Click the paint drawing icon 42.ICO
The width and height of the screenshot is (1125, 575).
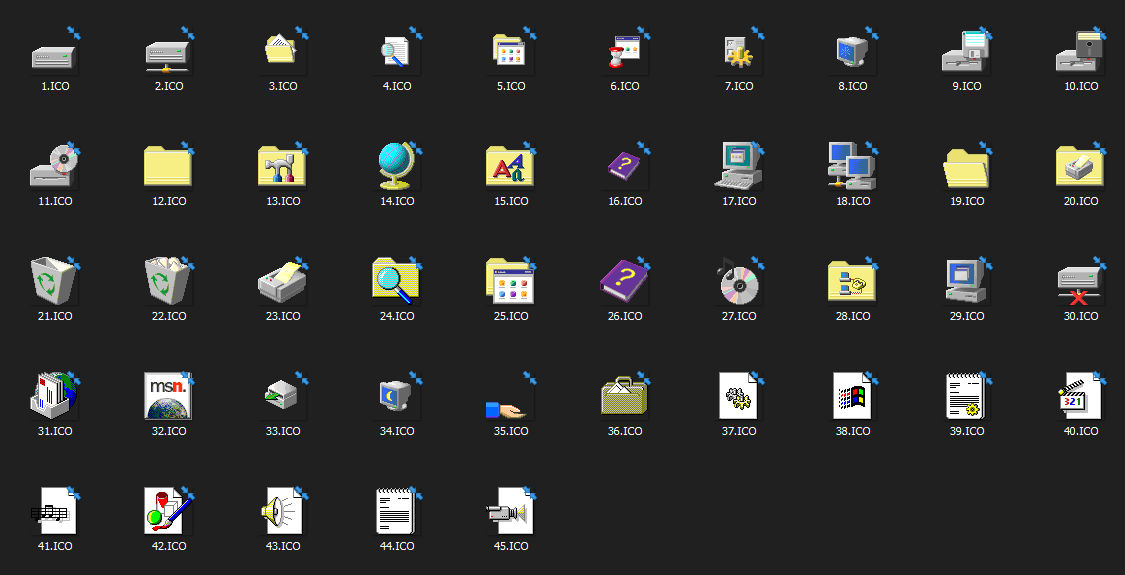click(x=168, y=510)
